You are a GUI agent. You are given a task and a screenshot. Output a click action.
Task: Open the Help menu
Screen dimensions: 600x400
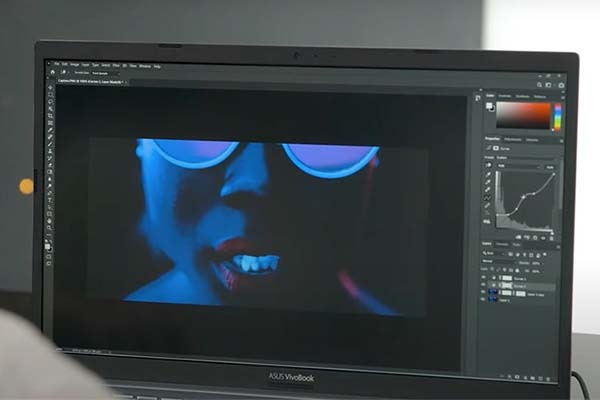157,67
